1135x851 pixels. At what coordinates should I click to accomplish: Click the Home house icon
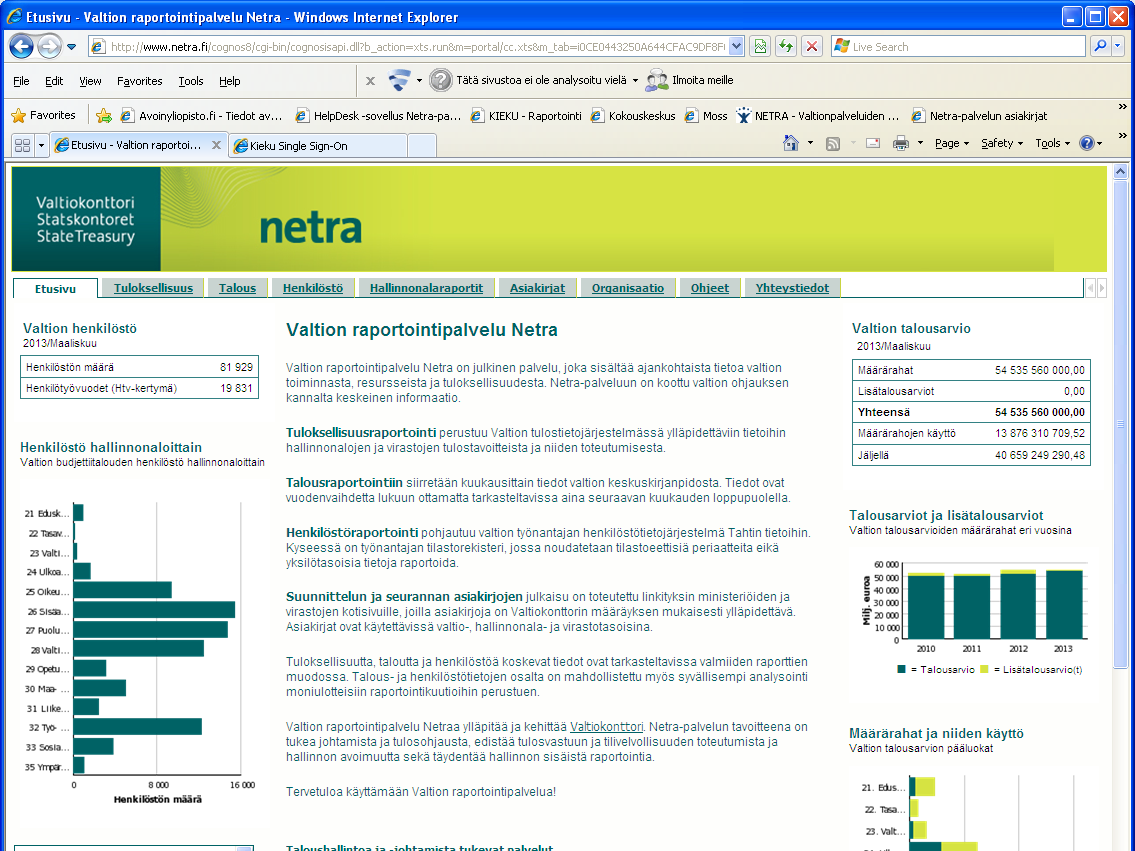tap(791, 143)
